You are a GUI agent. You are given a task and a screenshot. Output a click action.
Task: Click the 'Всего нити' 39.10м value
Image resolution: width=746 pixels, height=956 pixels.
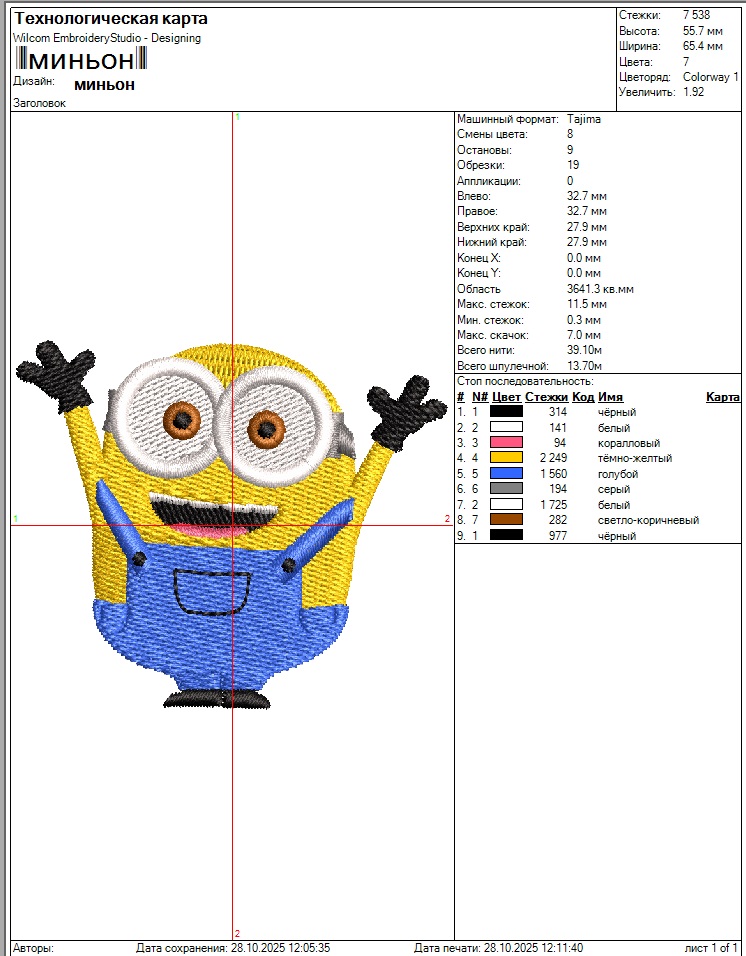(x=585, y=351)
